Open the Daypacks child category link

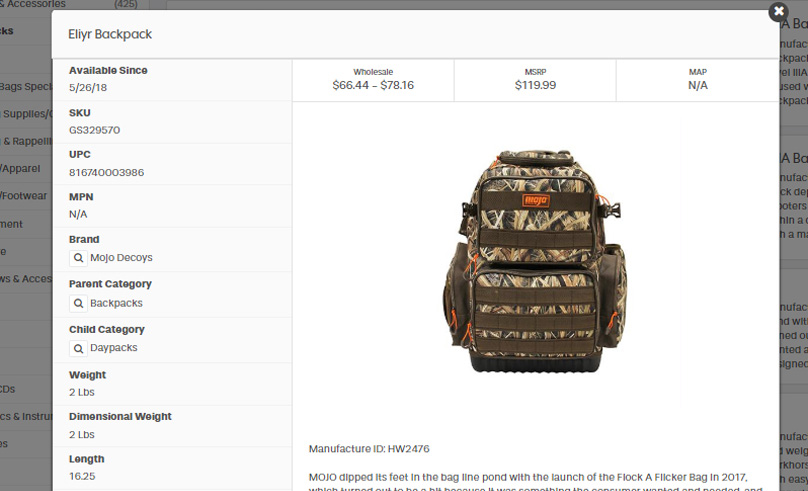tap(113, 348)
